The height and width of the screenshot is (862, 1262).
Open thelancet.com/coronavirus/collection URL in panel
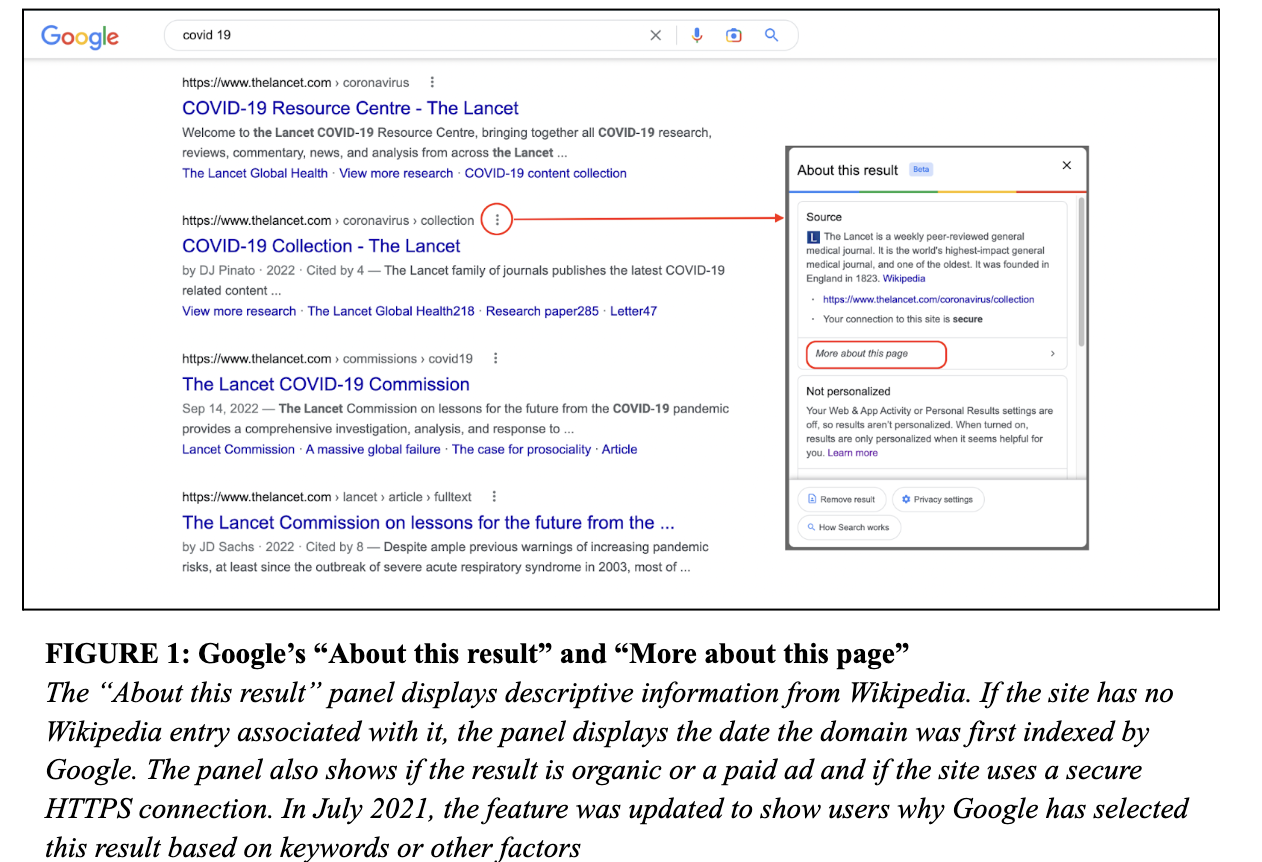(x=928, y=299)
